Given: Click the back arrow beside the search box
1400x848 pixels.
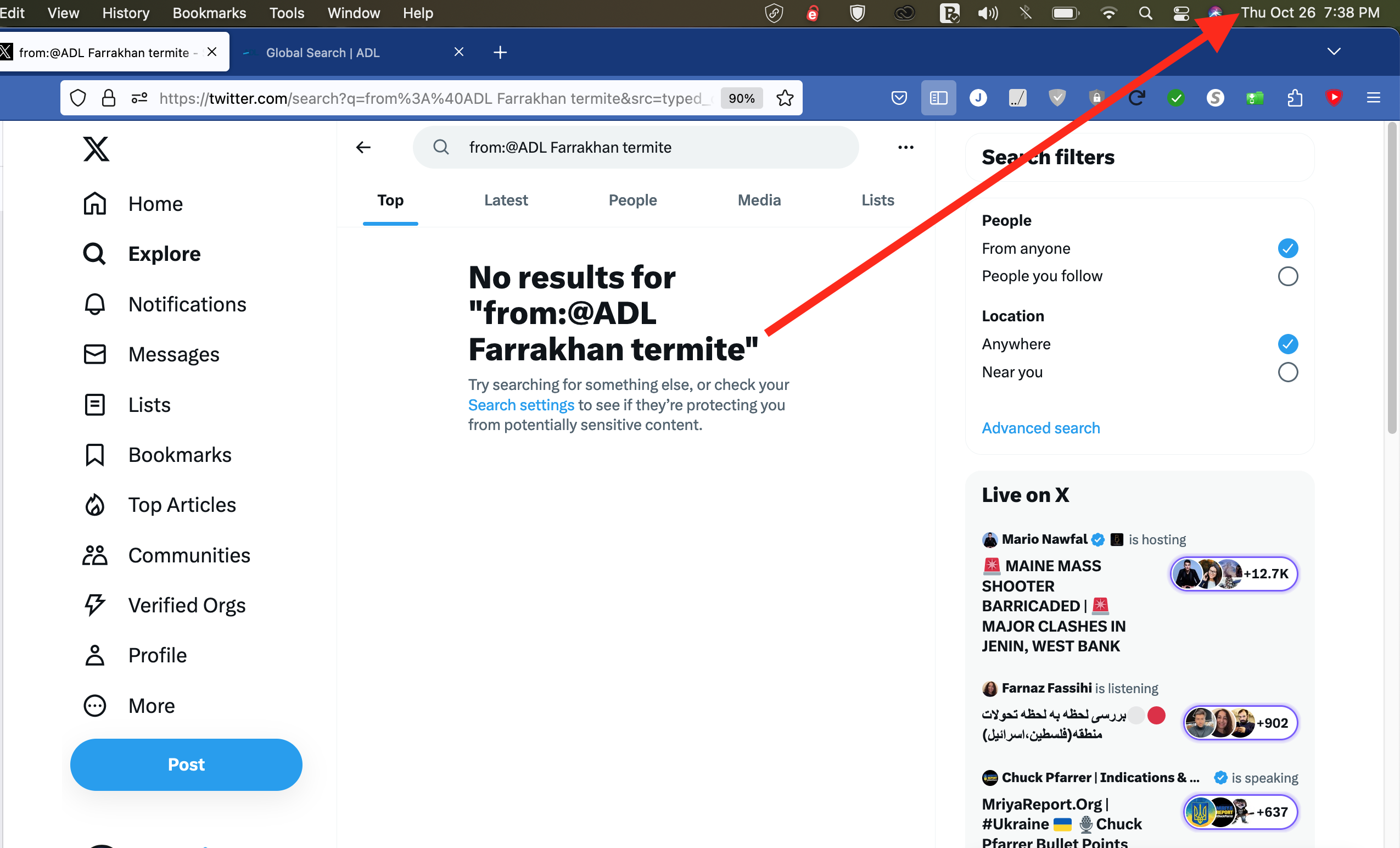Looking at the screenshot, I should pyautogui.click(x=363, y=147).
